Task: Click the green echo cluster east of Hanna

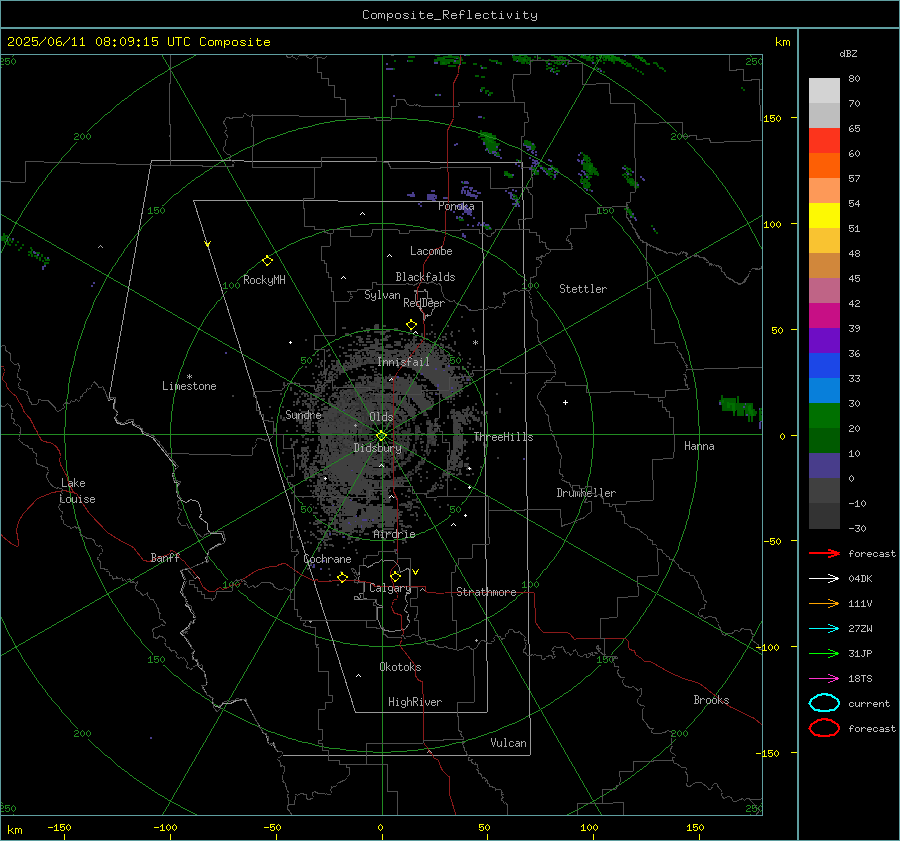Action: [739, 407]
